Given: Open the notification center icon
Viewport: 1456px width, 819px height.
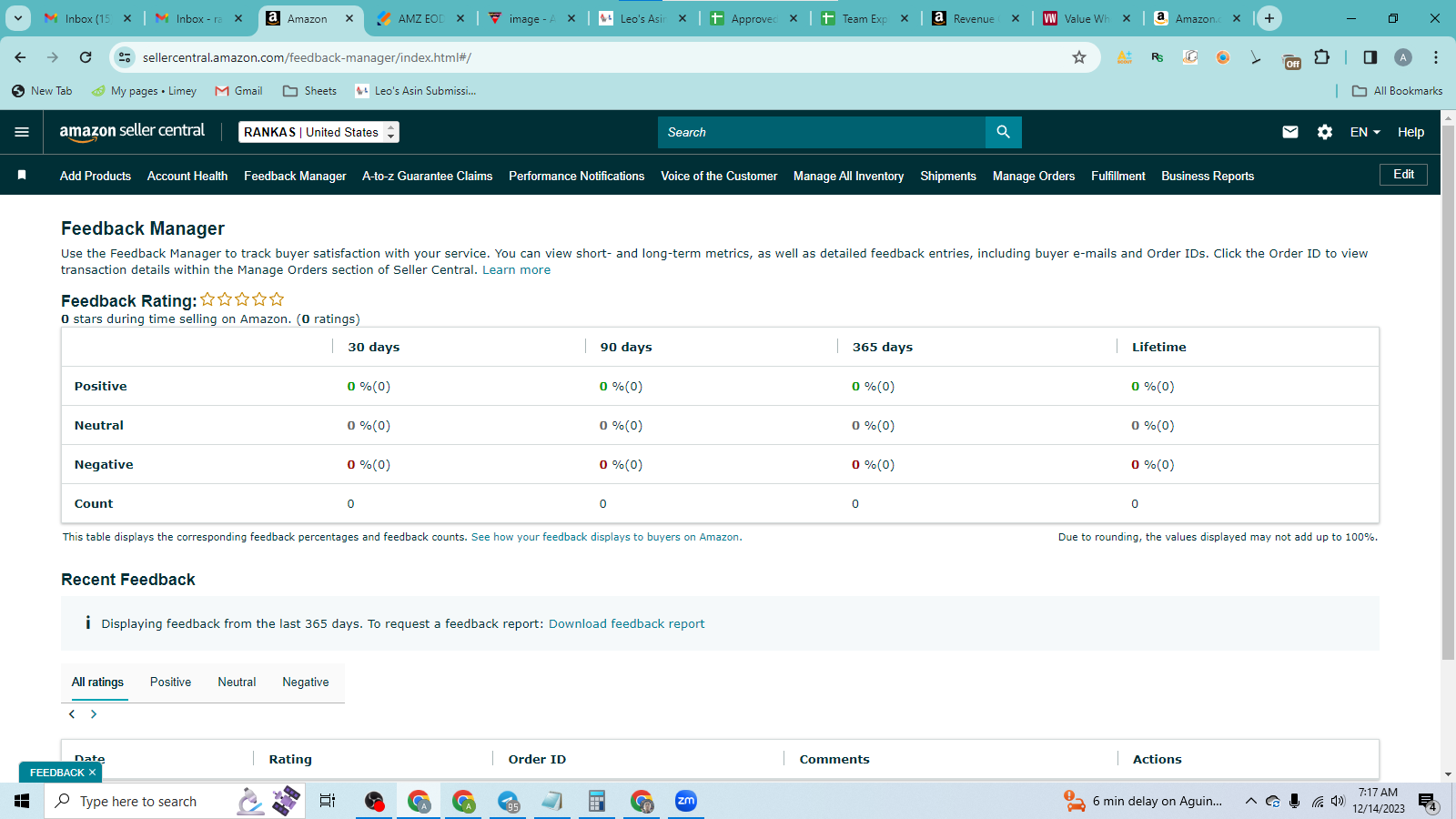Looking at the screenshot, I should [1428, 802].
